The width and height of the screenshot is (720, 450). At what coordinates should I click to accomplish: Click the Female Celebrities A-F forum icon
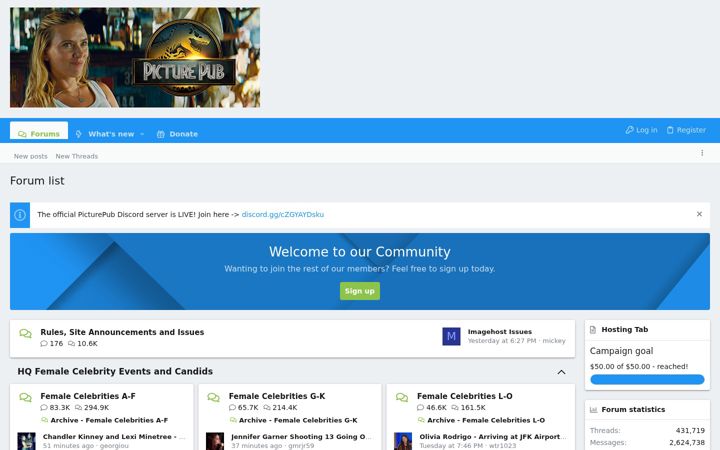pos(26,397)
